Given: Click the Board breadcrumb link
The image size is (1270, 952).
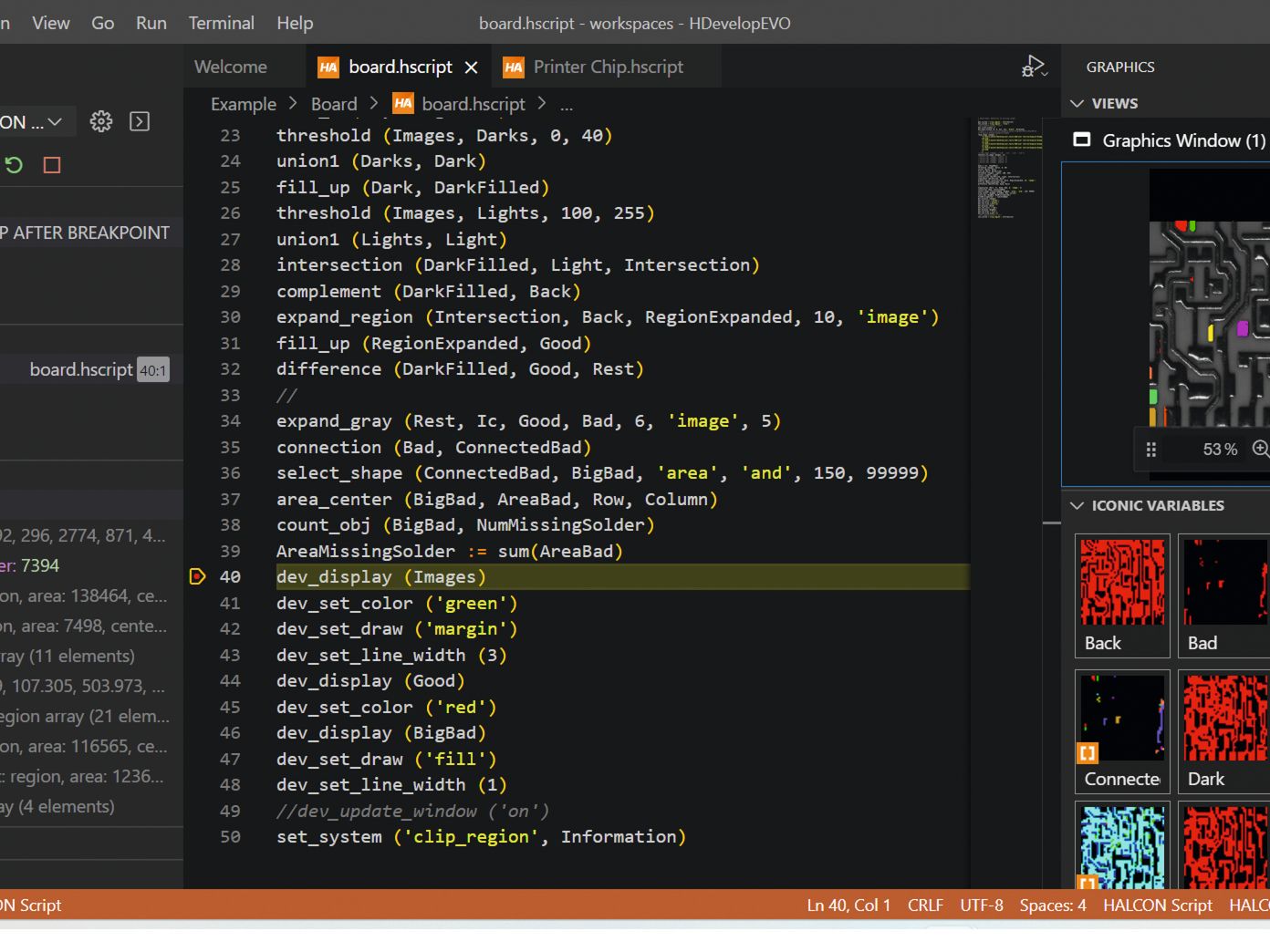Looking at the screenshot, I should [x=334, y=104].
